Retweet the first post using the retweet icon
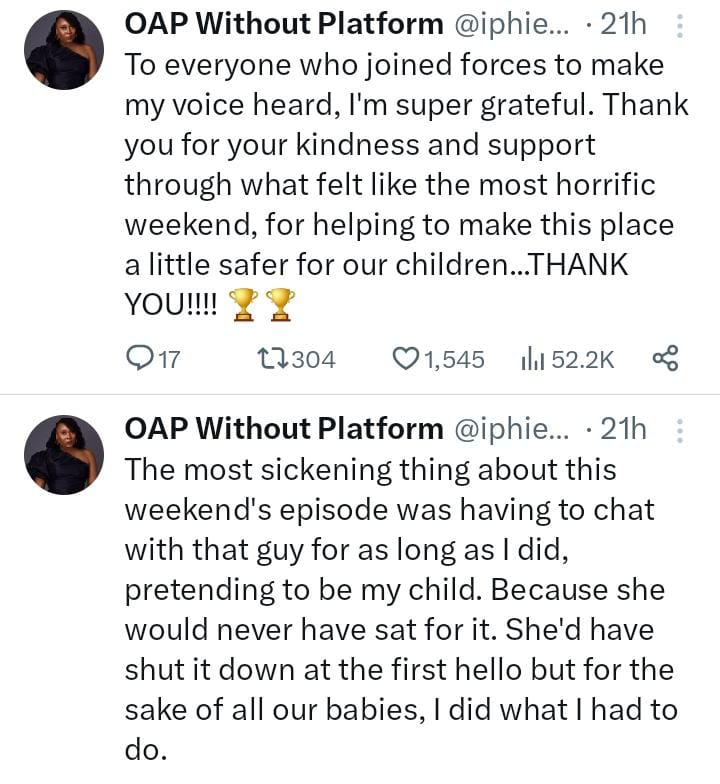Screen dimensions: 720x784 [272, 359]
